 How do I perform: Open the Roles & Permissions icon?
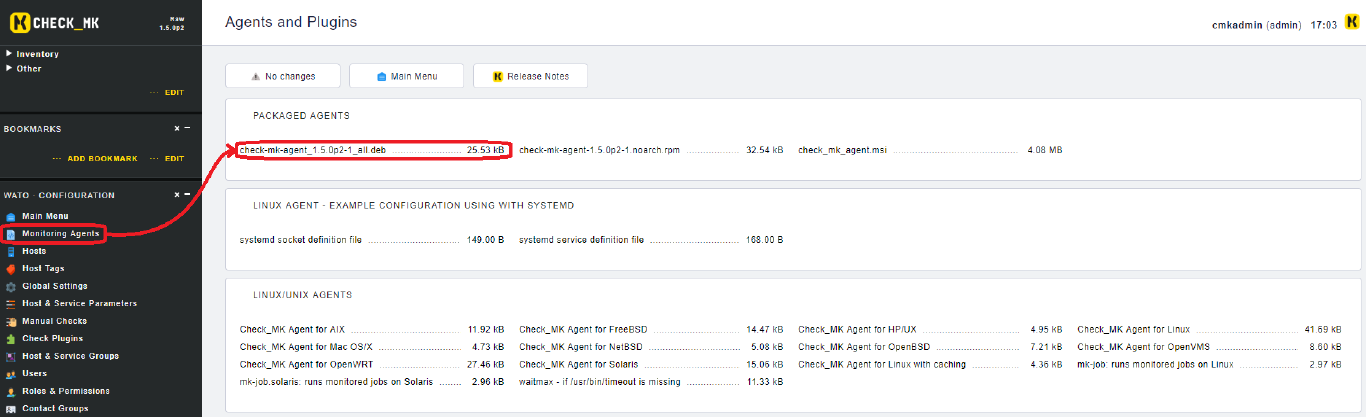tap(11, 391)
